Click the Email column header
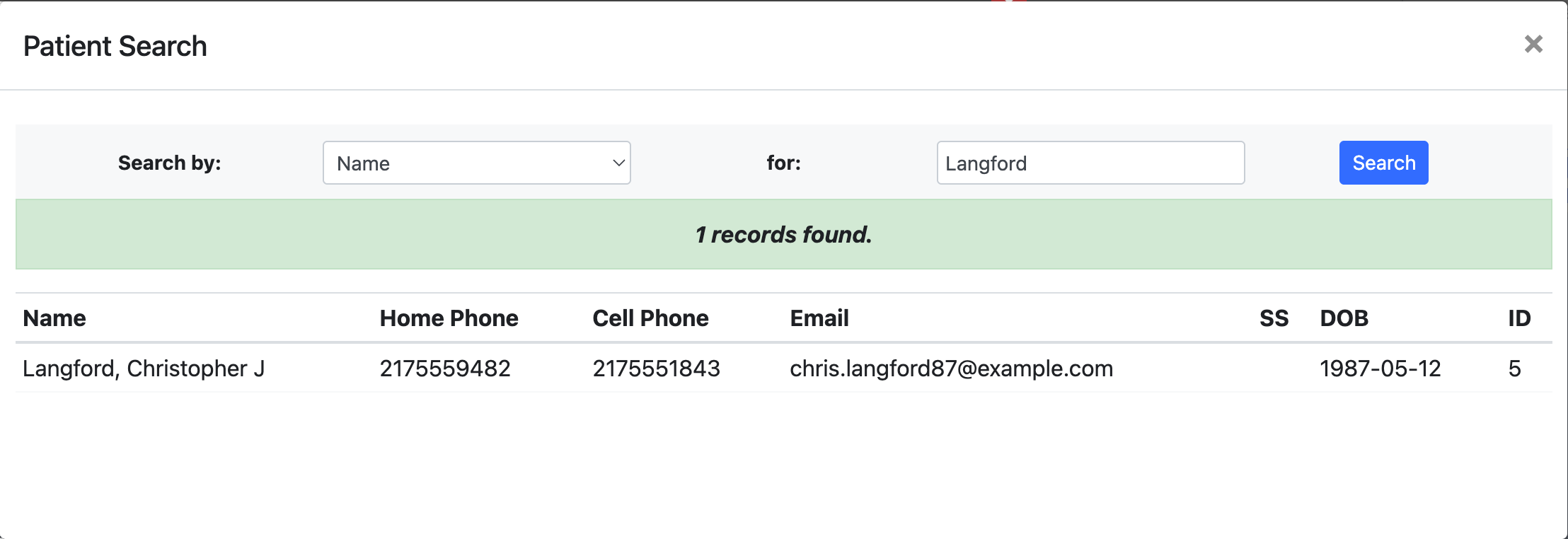Image resolution: width=1568 pixels, height=539 pixels. (x=819, y=318)
